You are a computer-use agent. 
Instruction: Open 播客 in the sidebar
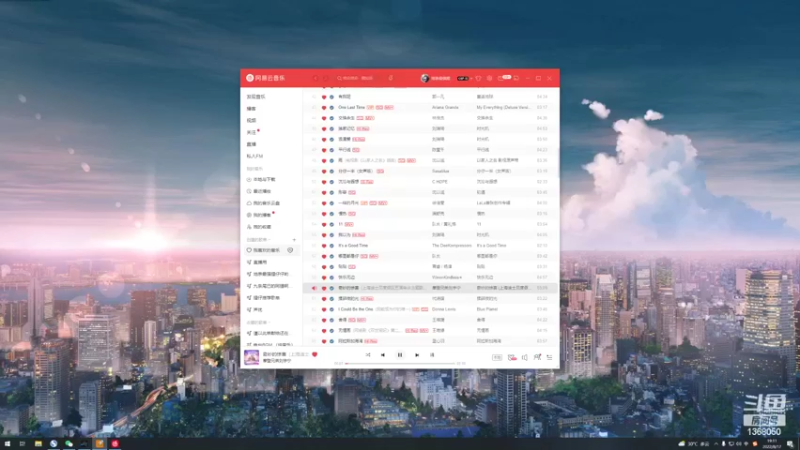251,109
